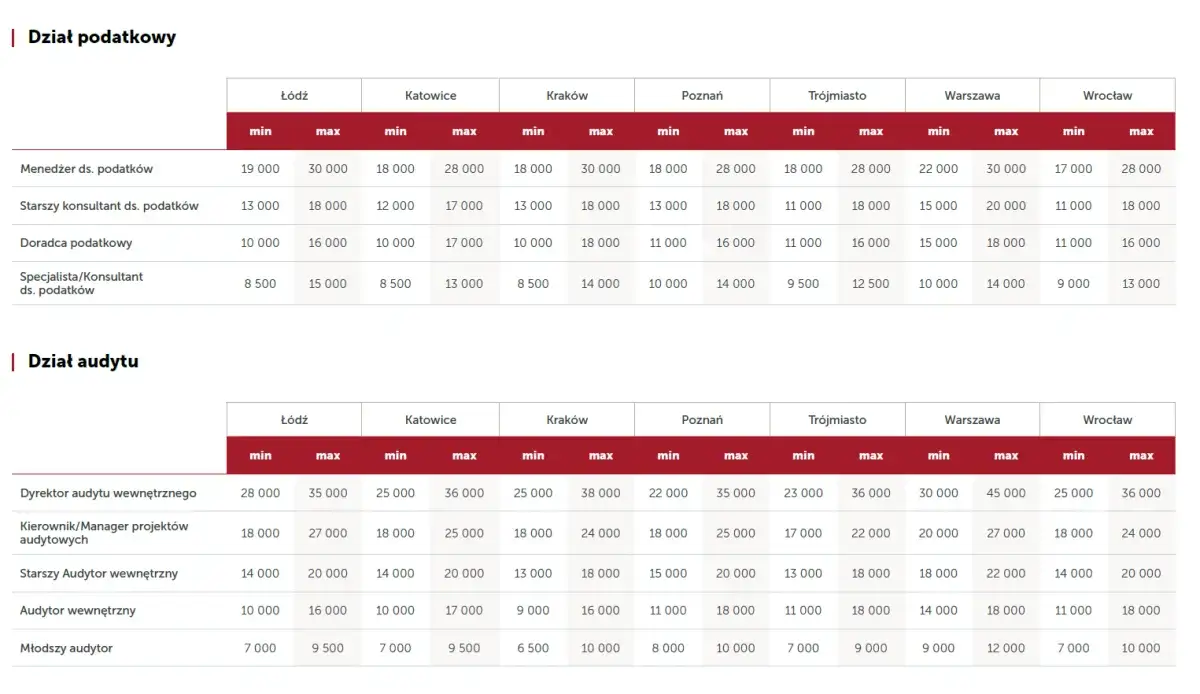Click the Starszy konsultant ds. podatków row label
The height and width of the screenshot is (694, 1200).
[x=109, y=206]
